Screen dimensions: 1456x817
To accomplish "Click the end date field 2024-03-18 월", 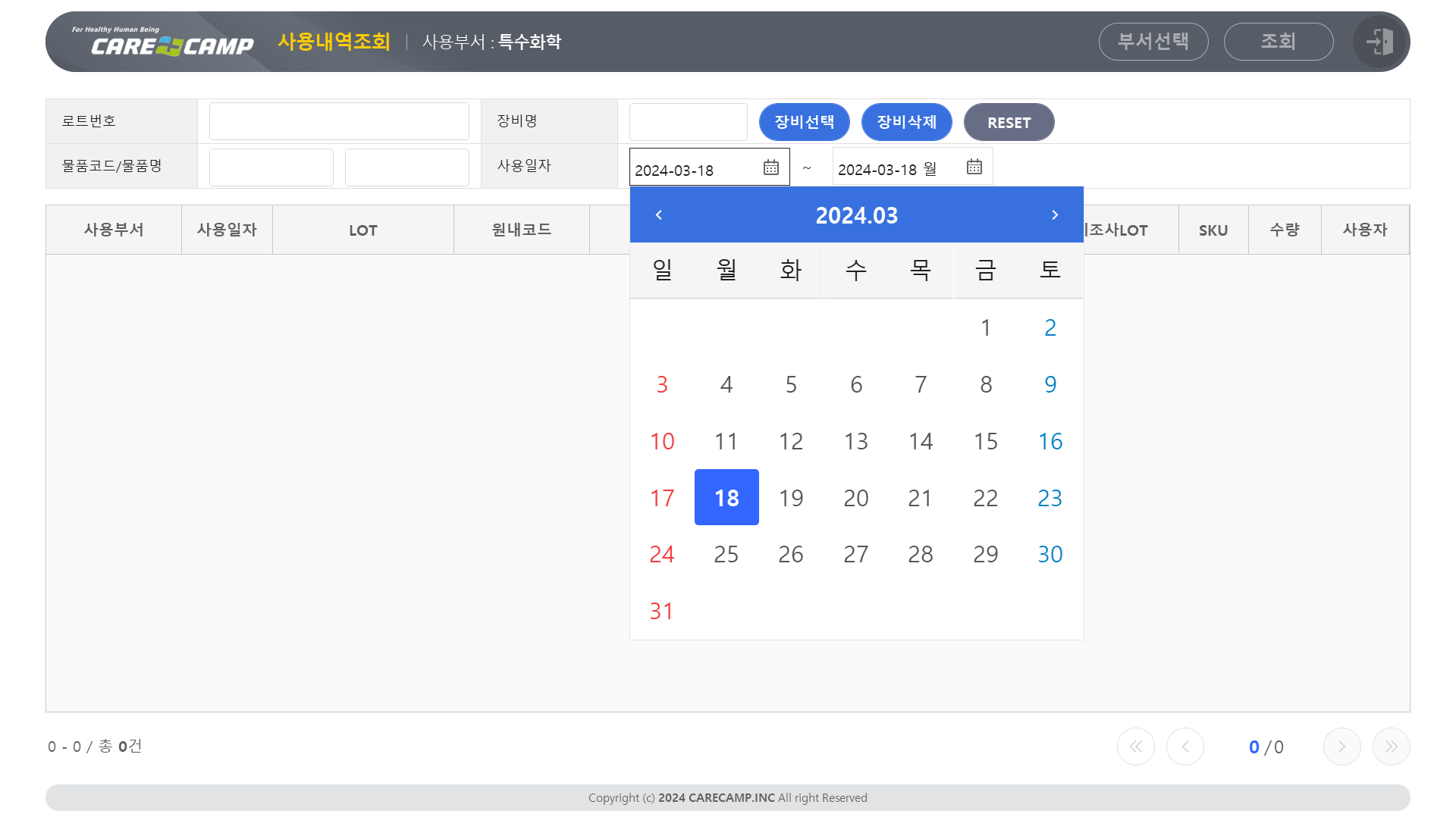I will [913, 167].
